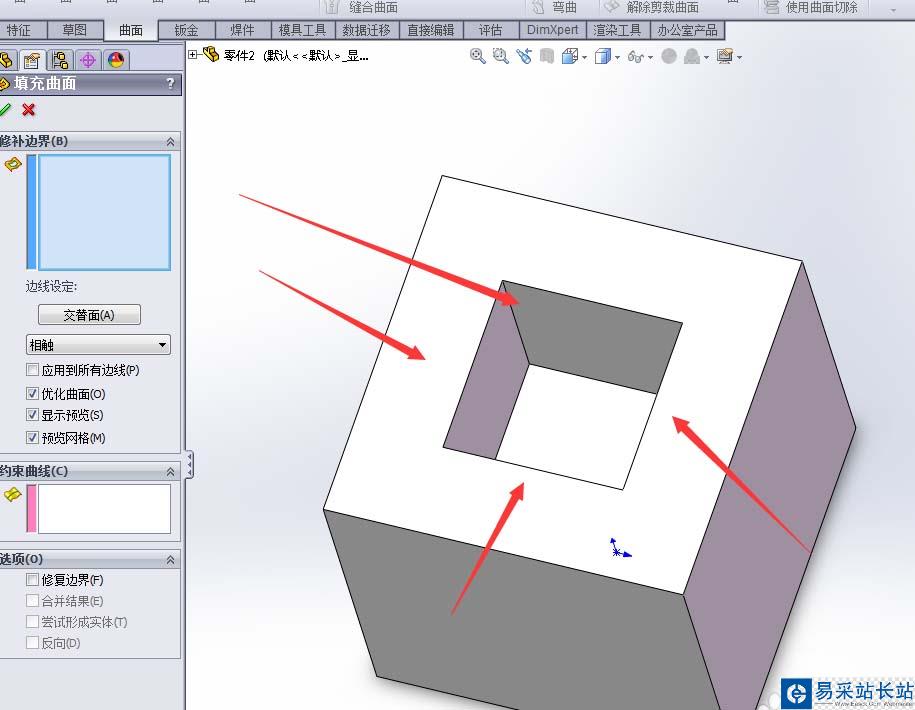Screen dimensions: 915x710
Task: Click Hide/Show Items glasses icon
Action: [635, 57]
